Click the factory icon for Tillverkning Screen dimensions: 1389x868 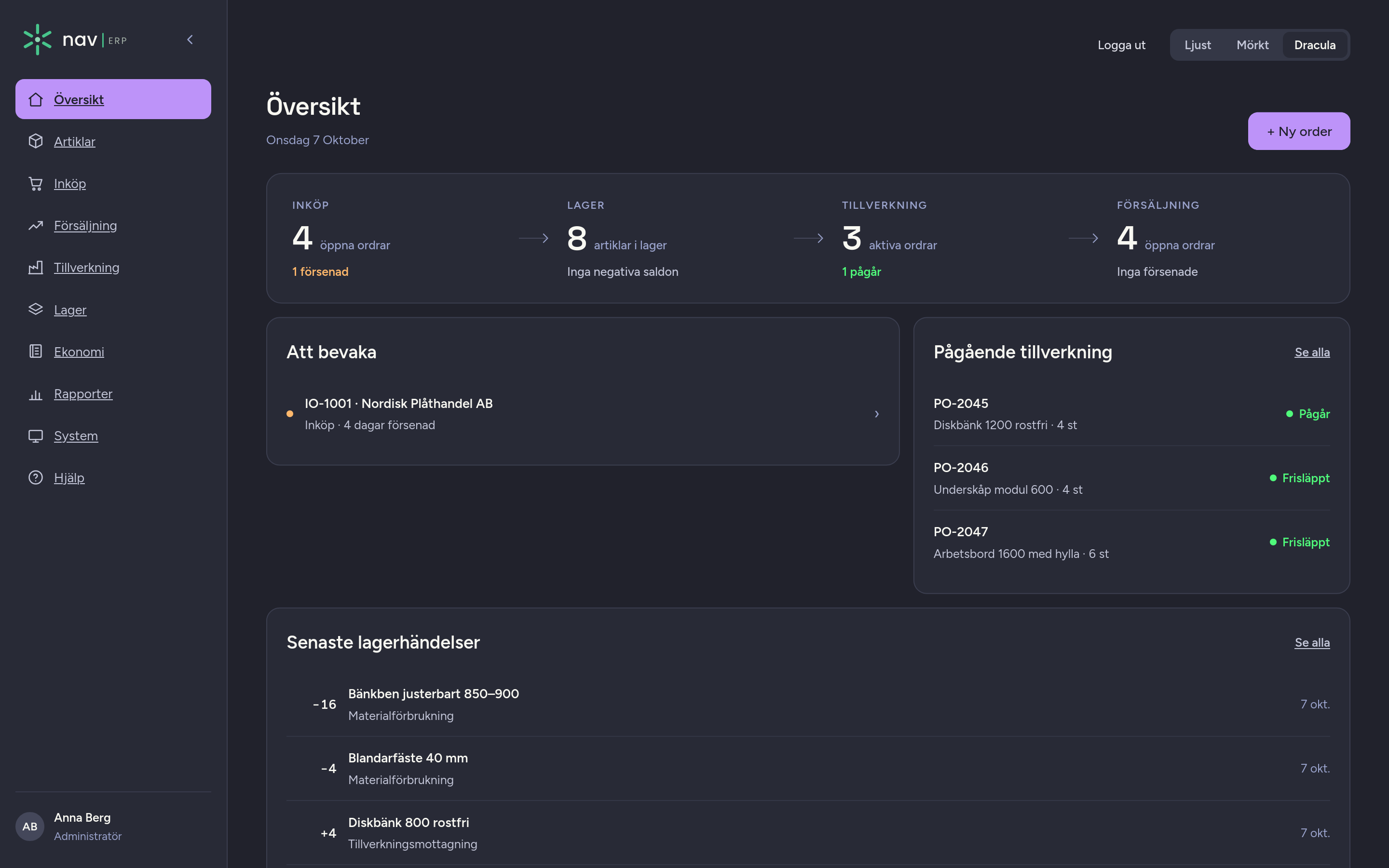click(36, 268)
